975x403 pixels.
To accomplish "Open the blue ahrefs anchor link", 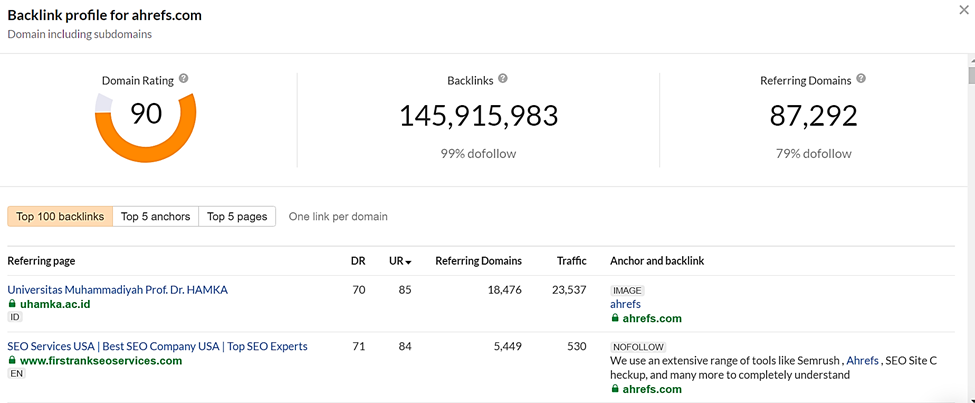I will coord(626,304).
